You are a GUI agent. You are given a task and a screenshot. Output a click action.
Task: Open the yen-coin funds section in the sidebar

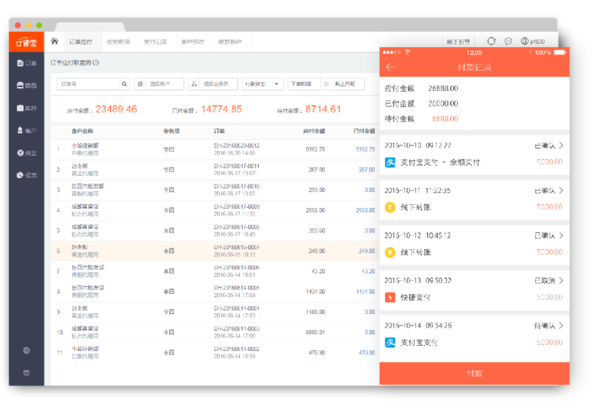[x=27, y=153]
